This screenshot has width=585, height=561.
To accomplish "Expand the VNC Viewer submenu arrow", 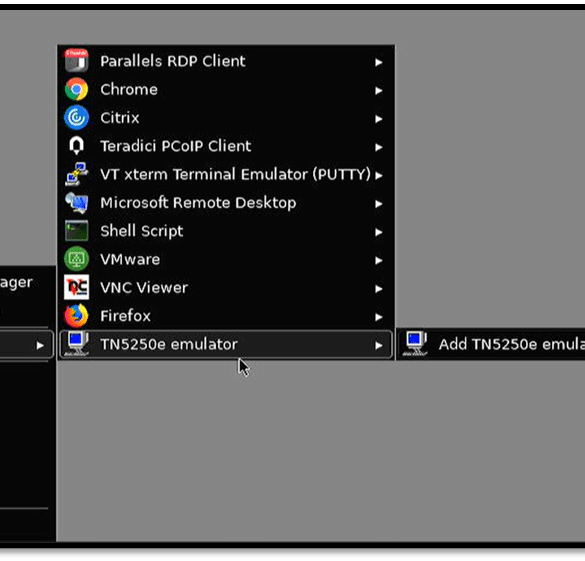I will (379, 288).
